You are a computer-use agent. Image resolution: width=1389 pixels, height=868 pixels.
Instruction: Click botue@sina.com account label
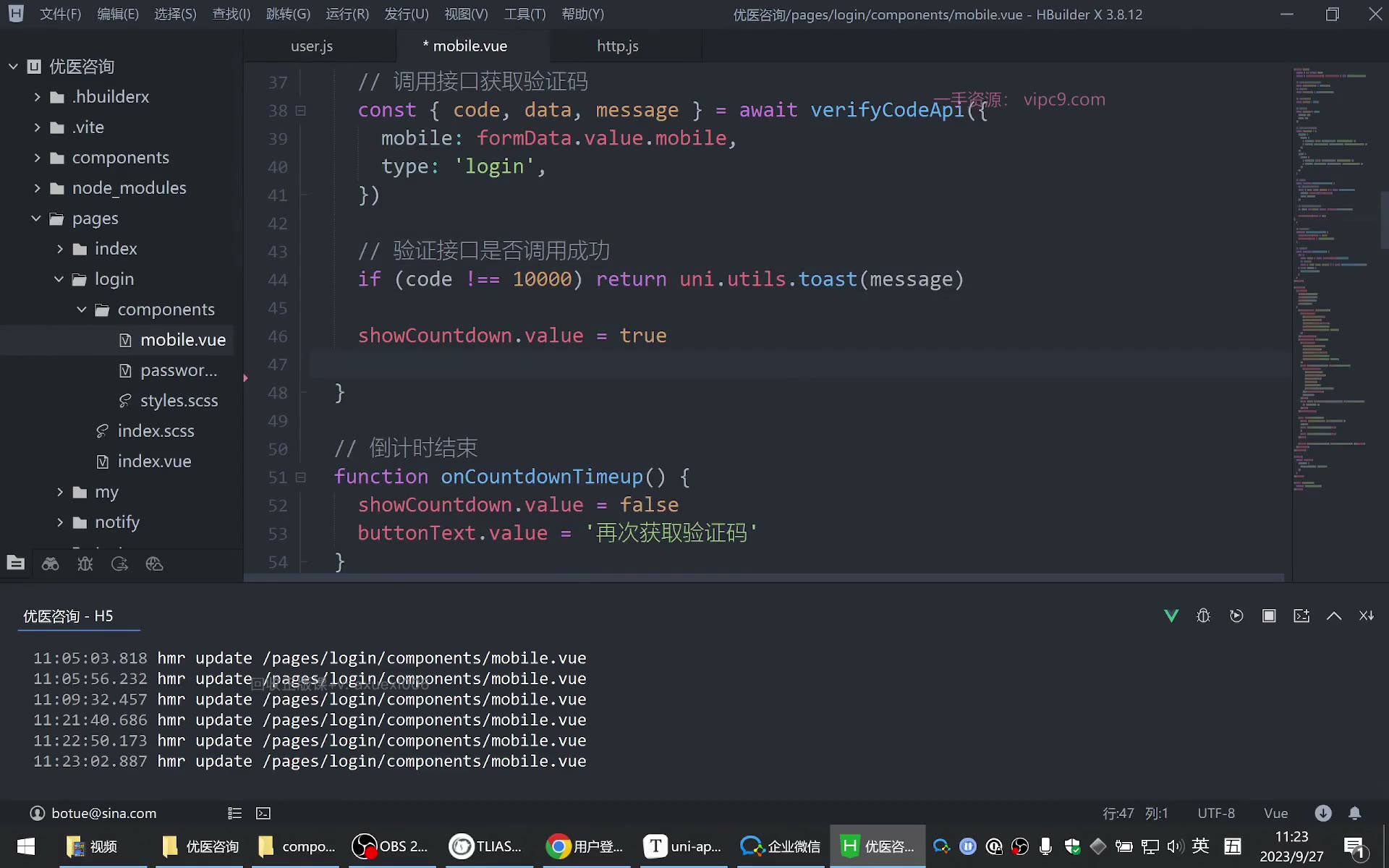pos(104,813)
